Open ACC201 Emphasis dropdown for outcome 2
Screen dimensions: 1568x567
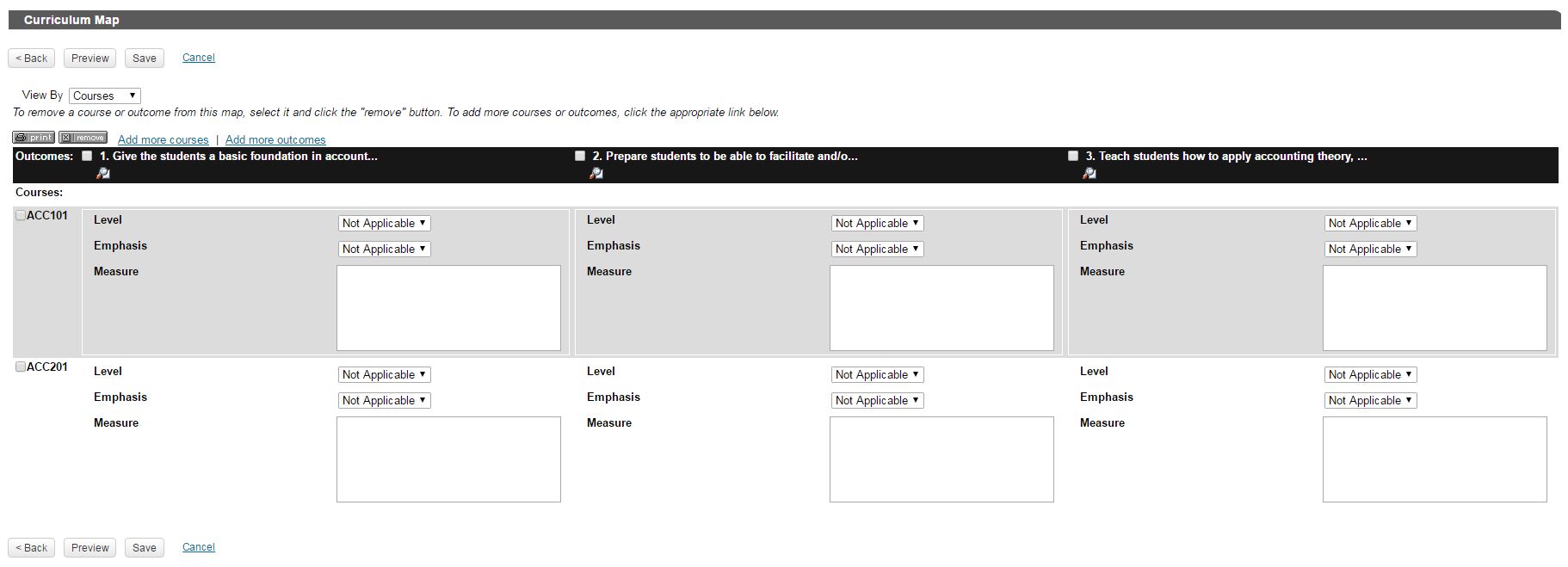(878, 400)
